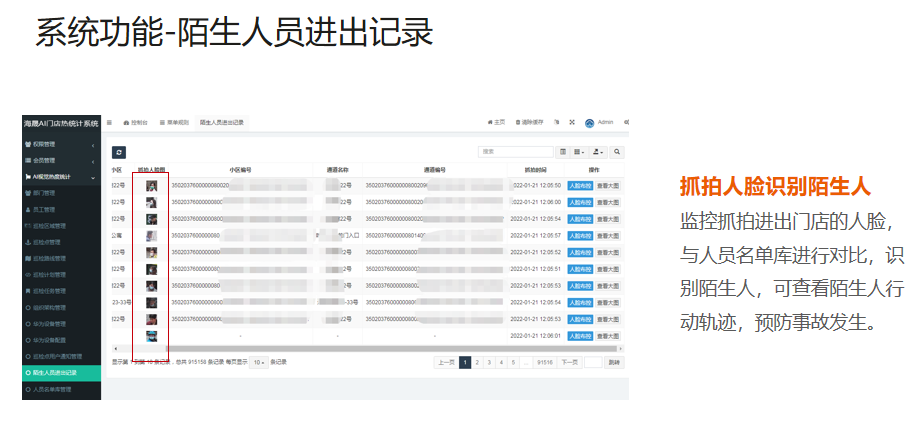Viewport: 913px width, 441px height.
Task: Click the hamburger menu icon in top bar
Action: coord(109,122)
